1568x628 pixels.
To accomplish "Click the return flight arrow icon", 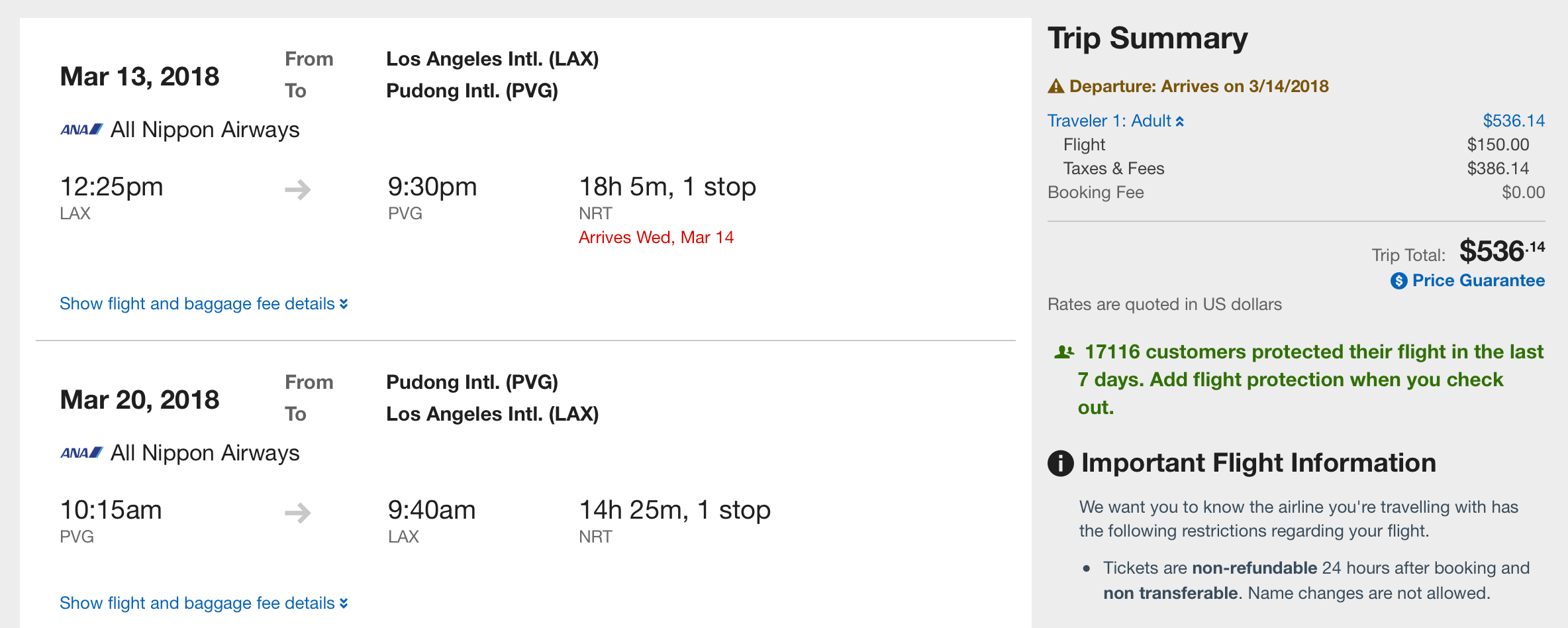I will (297, 513).
